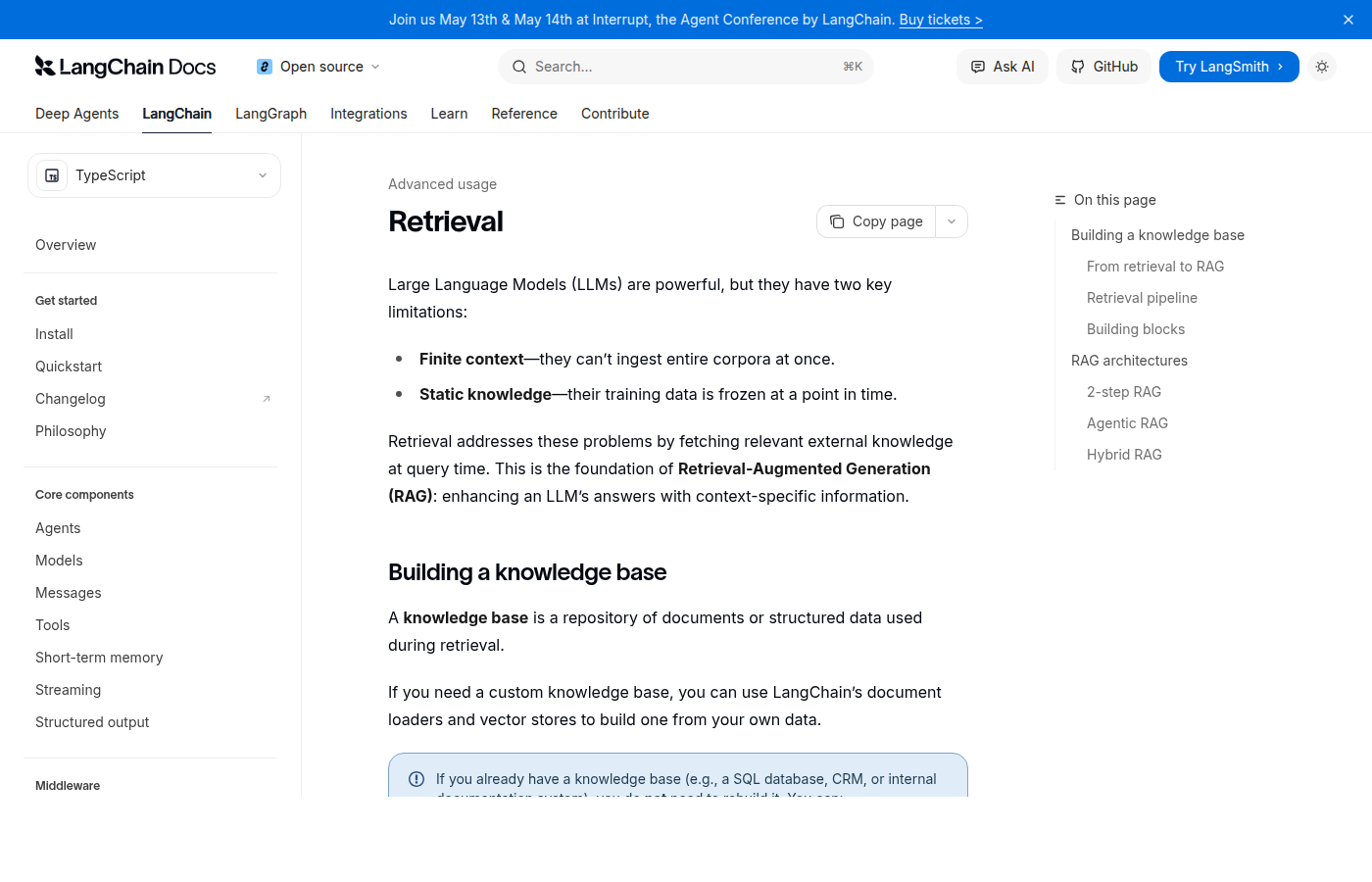Screen dimensions: 1372x882
Task: Navigate to Agents in sidebar
Action: click(58, 528)
